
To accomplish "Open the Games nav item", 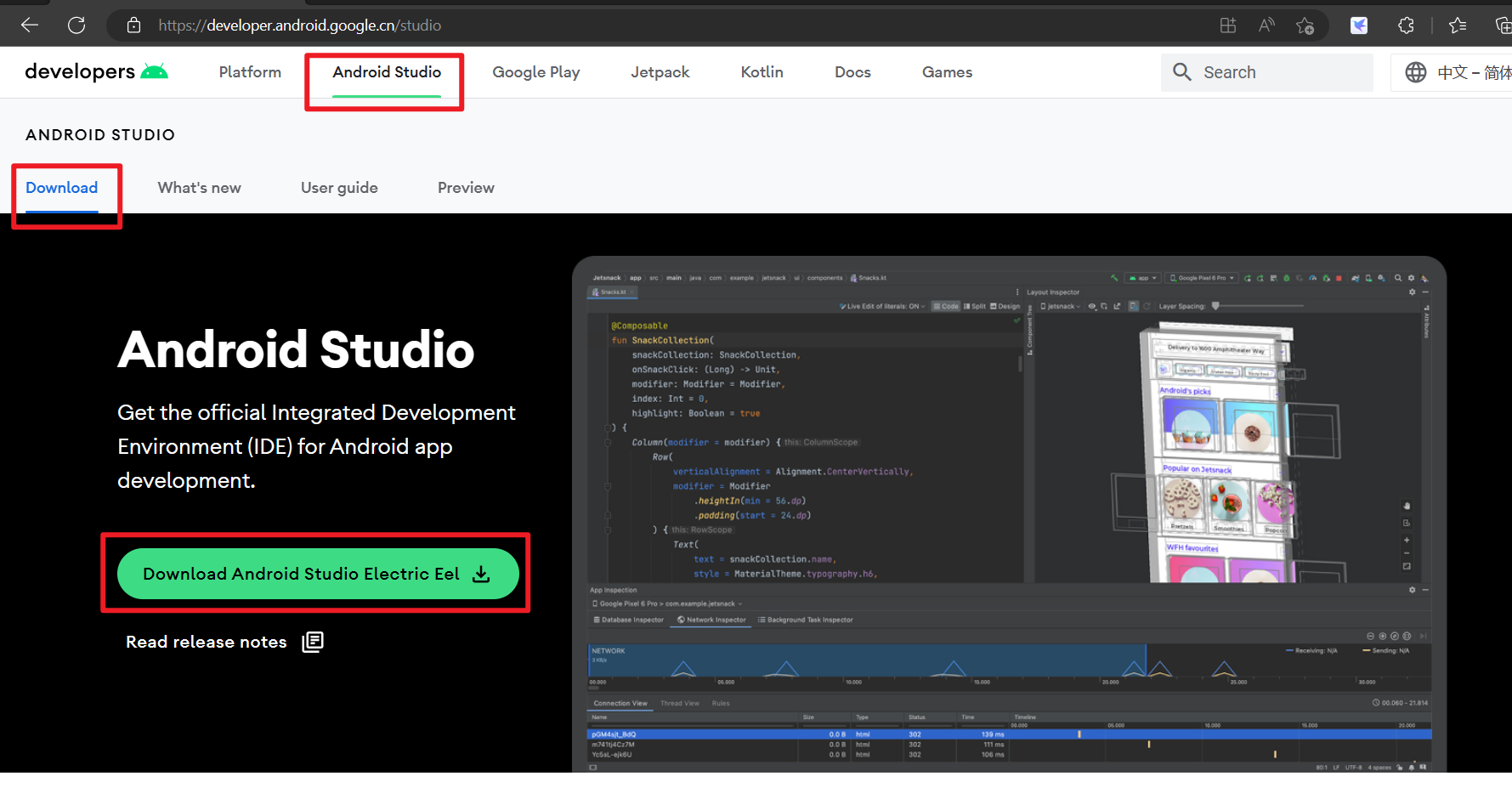I will click(947, 72).
